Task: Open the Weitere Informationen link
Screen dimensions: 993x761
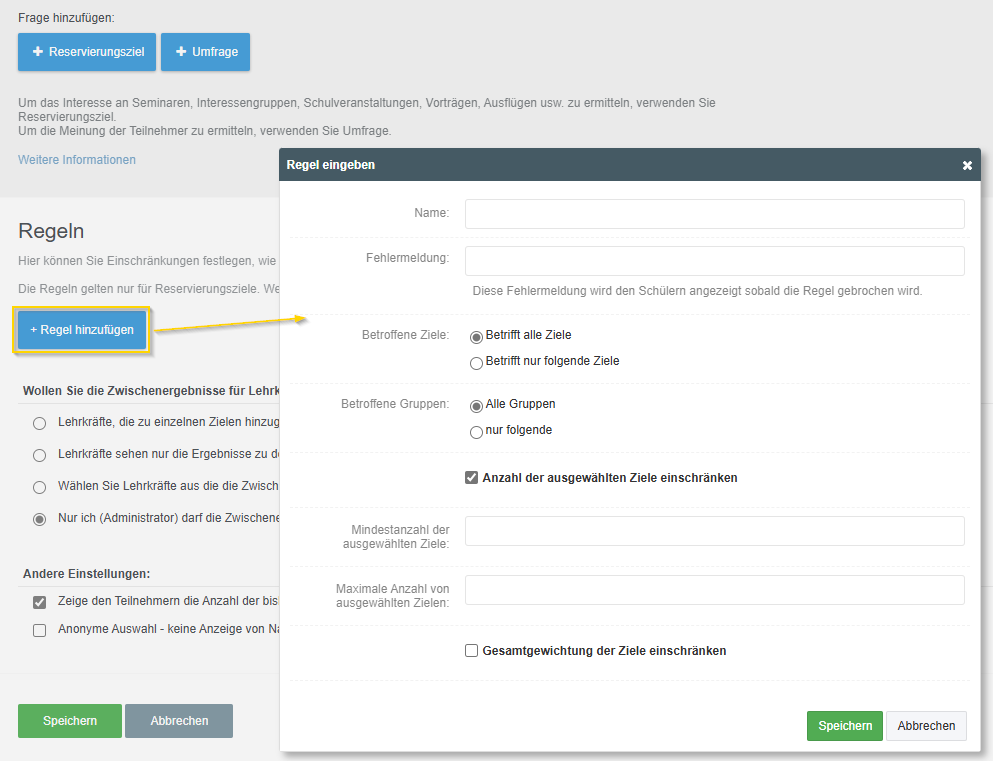Action: coord(77,160)
